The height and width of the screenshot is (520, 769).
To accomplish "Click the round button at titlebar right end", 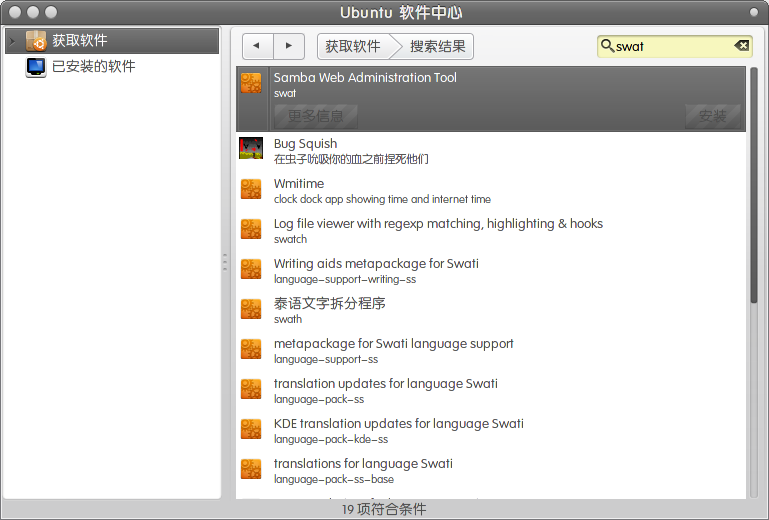I will pyautogui.click(x=754, y=12).
